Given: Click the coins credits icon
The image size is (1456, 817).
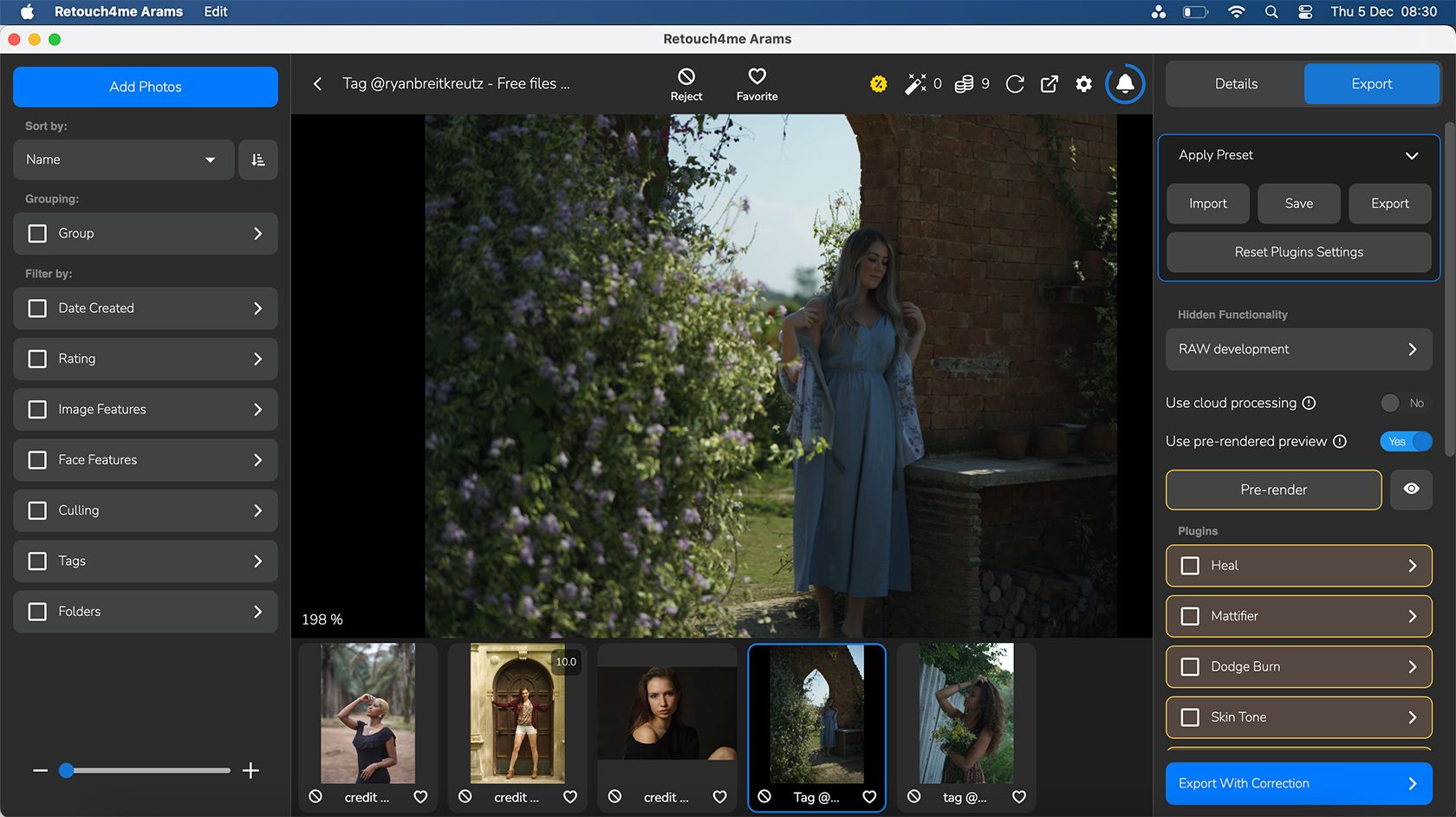Looking at the screenshot, I should coord(963,83).
